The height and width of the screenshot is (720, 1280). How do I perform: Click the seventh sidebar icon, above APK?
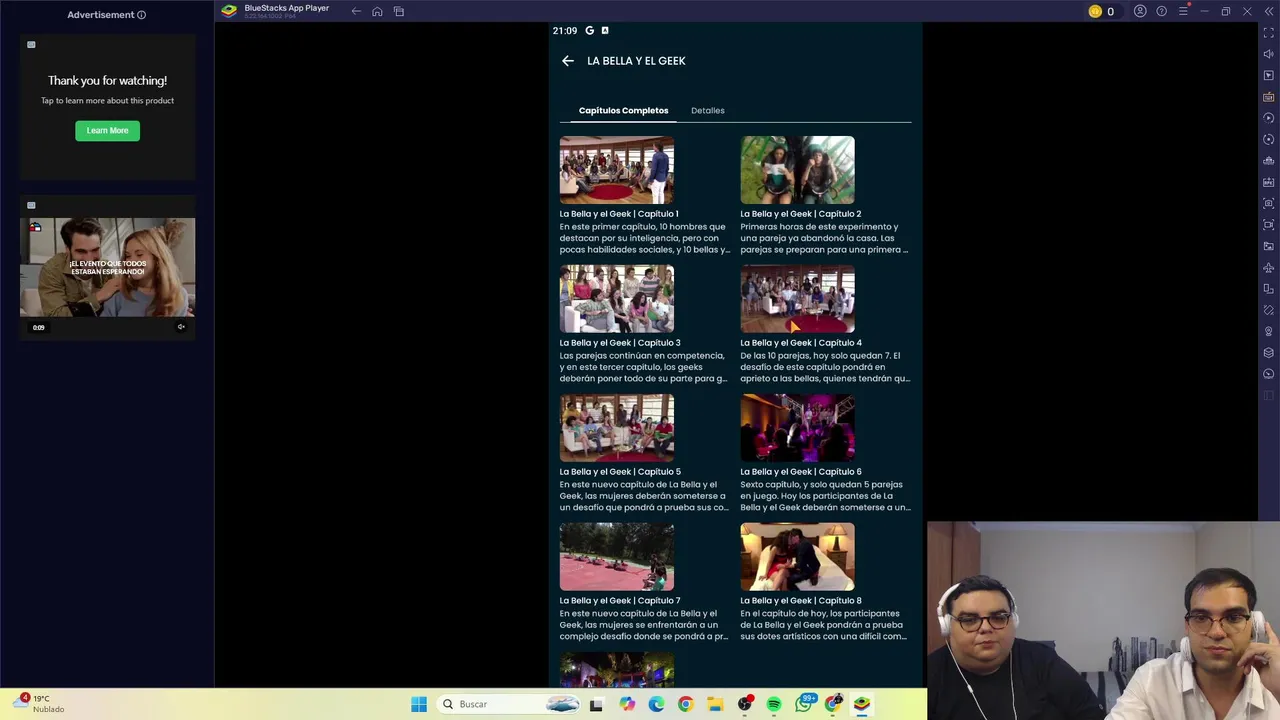(1269, 161)
